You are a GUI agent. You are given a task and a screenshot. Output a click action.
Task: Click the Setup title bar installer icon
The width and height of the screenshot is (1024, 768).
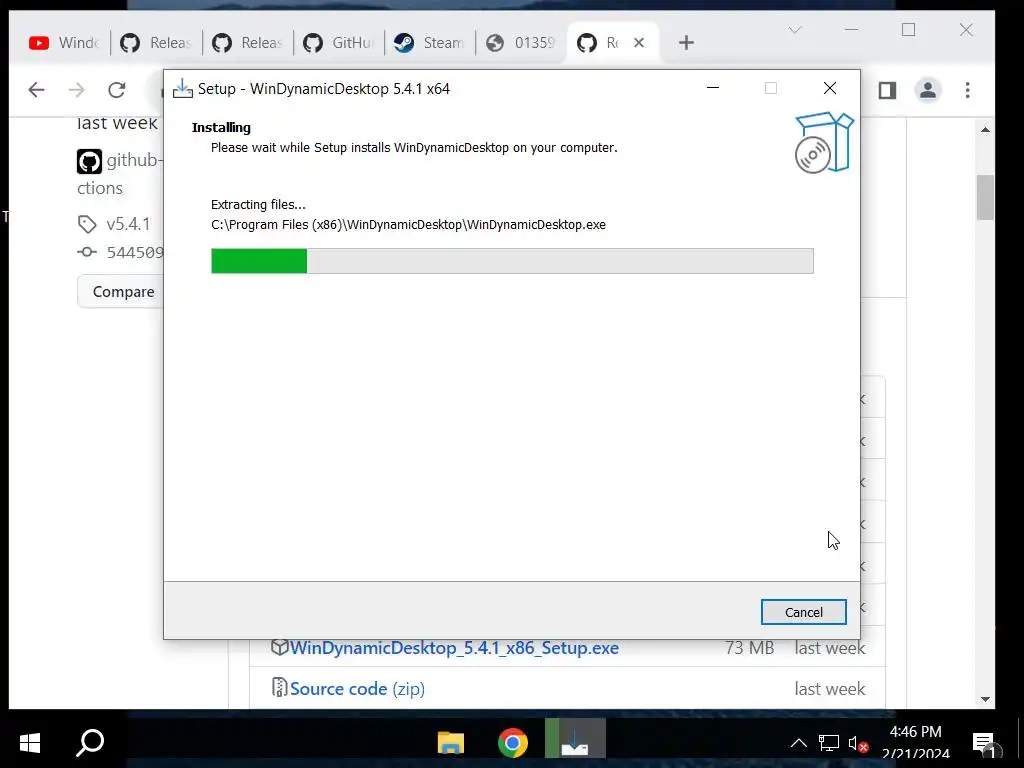pyautogui.click(x=182, y=89)
